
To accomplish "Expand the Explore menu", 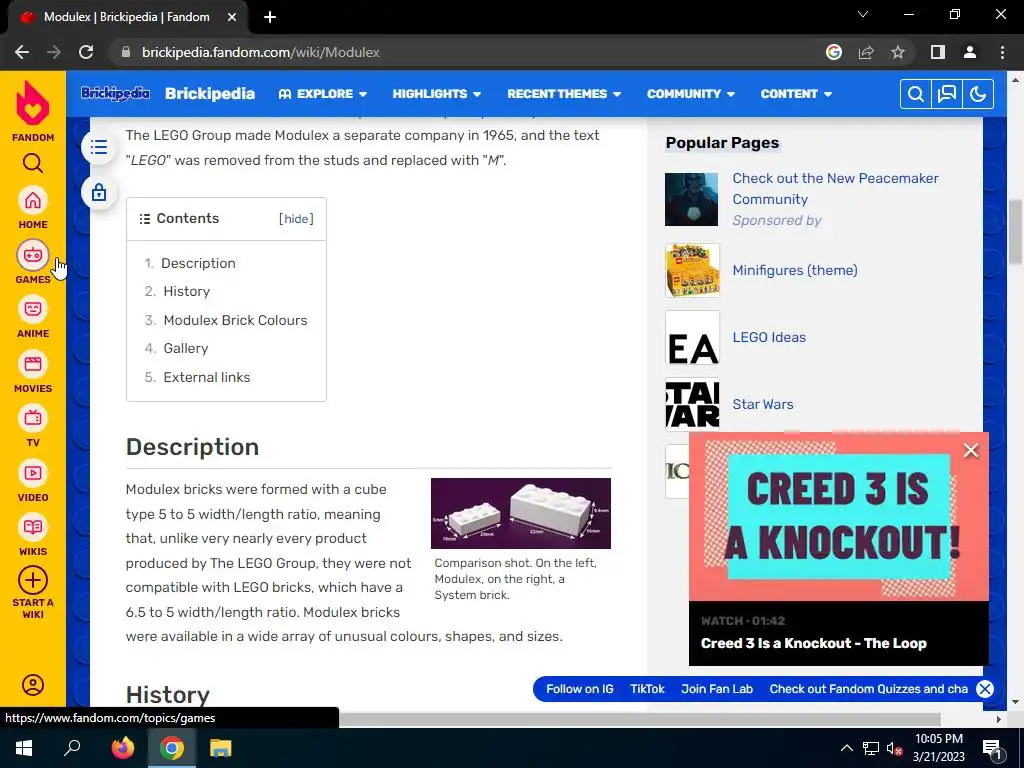I will [323, 94].
